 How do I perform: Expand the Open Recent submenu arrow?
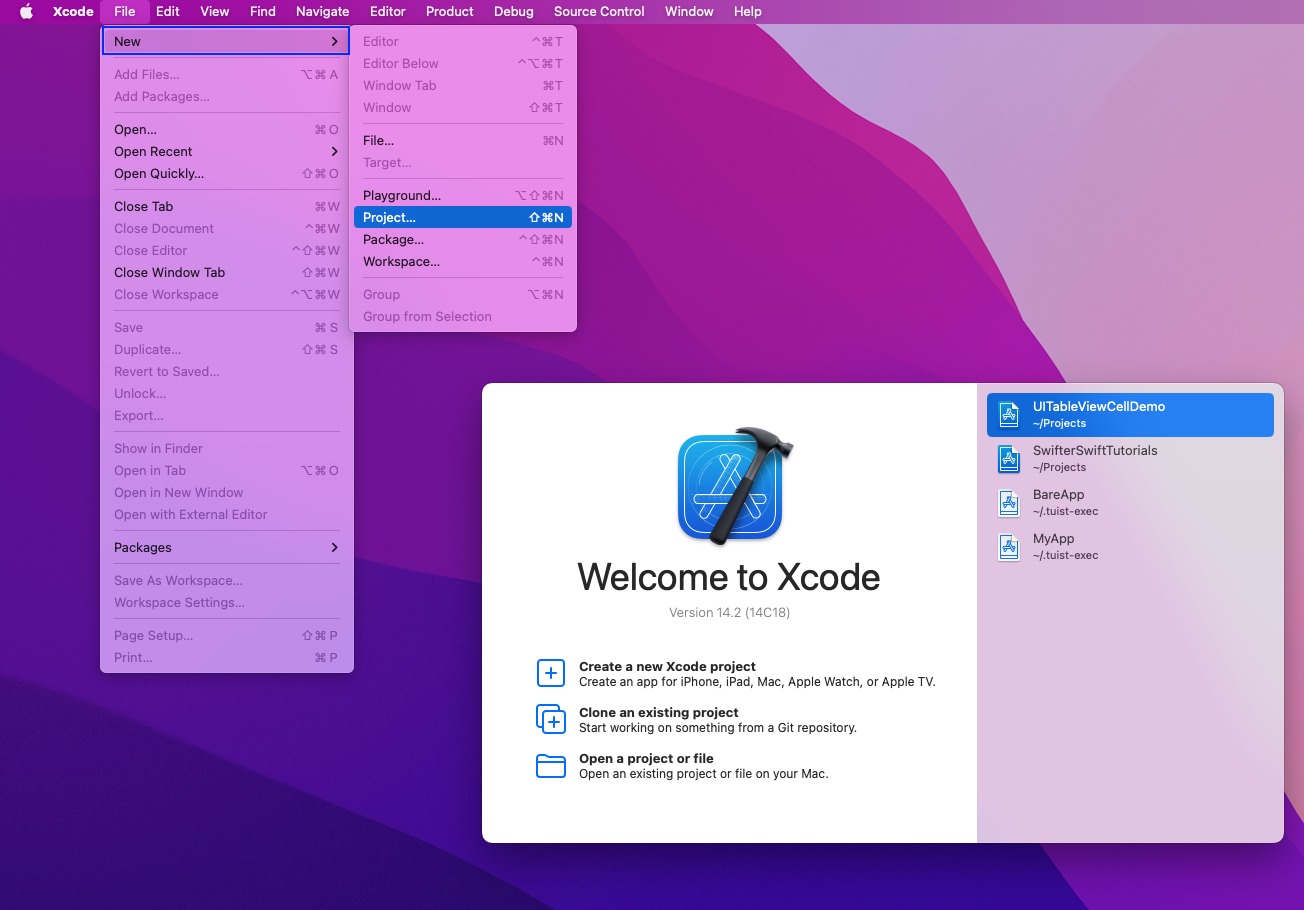(x=334, y=152)
